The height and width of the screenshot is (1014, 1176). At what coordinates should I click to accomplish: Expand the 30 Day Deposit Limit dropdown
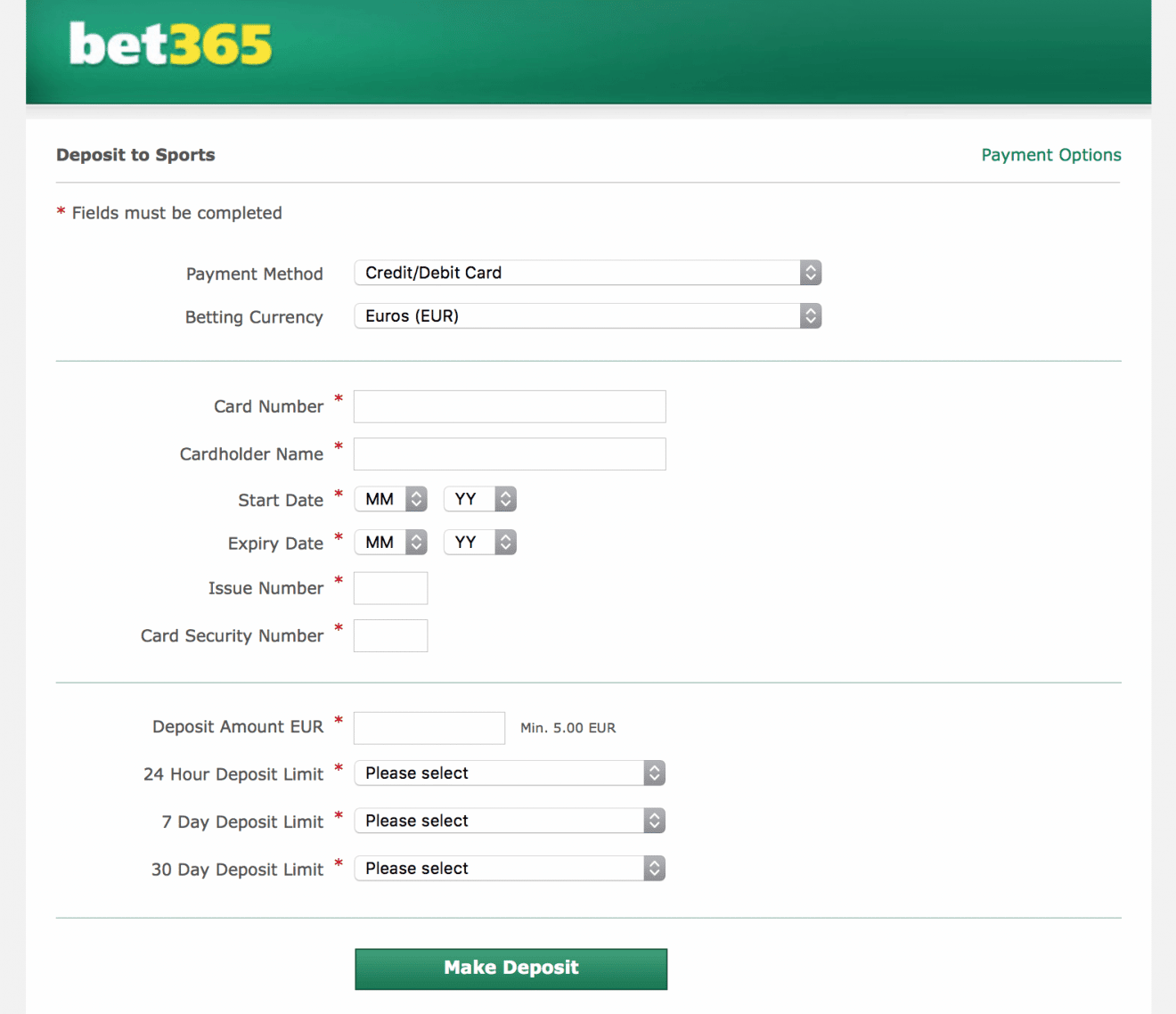tap(509, 869)
